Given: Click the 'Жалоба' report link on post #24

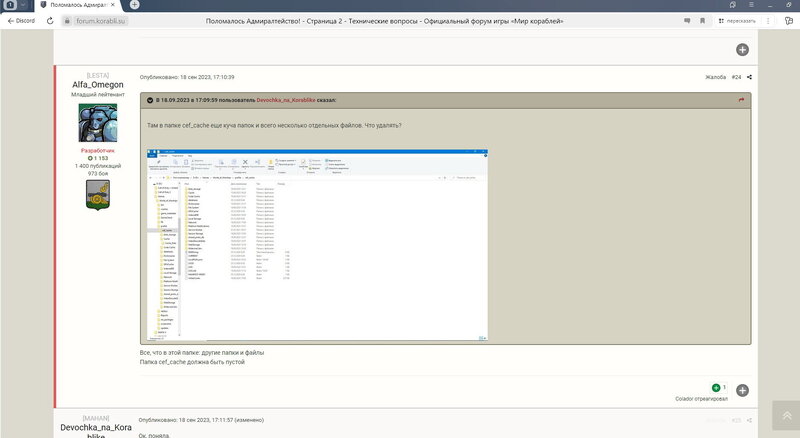Looking at the screenshot, I should 715,77.
